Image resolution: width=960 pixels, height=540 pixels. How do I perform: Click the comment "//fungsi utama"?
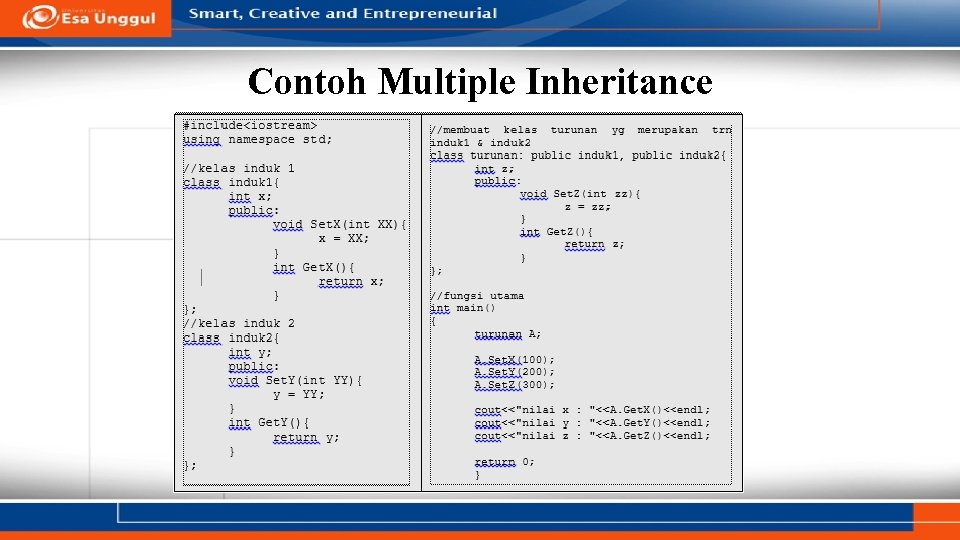(477, 296)
